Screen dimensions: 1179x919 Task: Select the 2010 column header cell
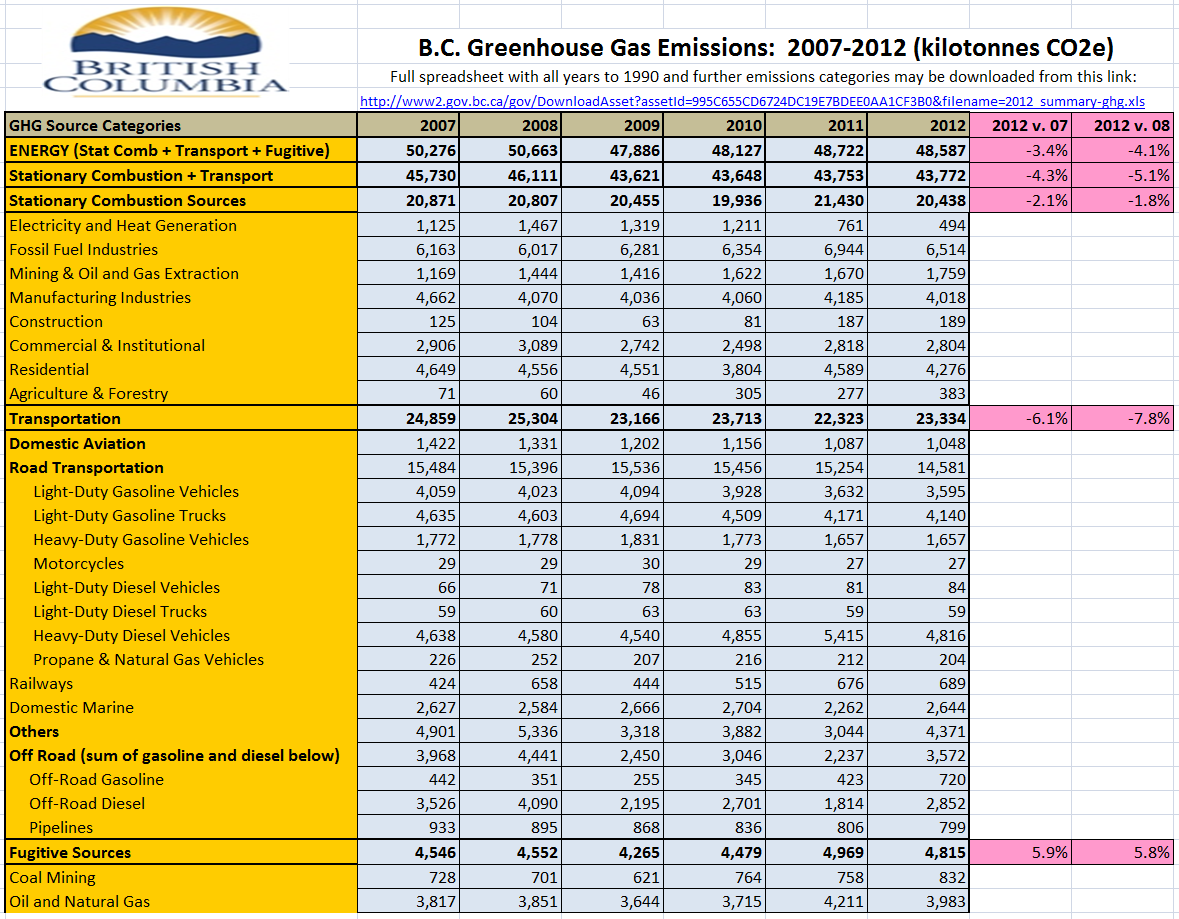click(714, 125)
